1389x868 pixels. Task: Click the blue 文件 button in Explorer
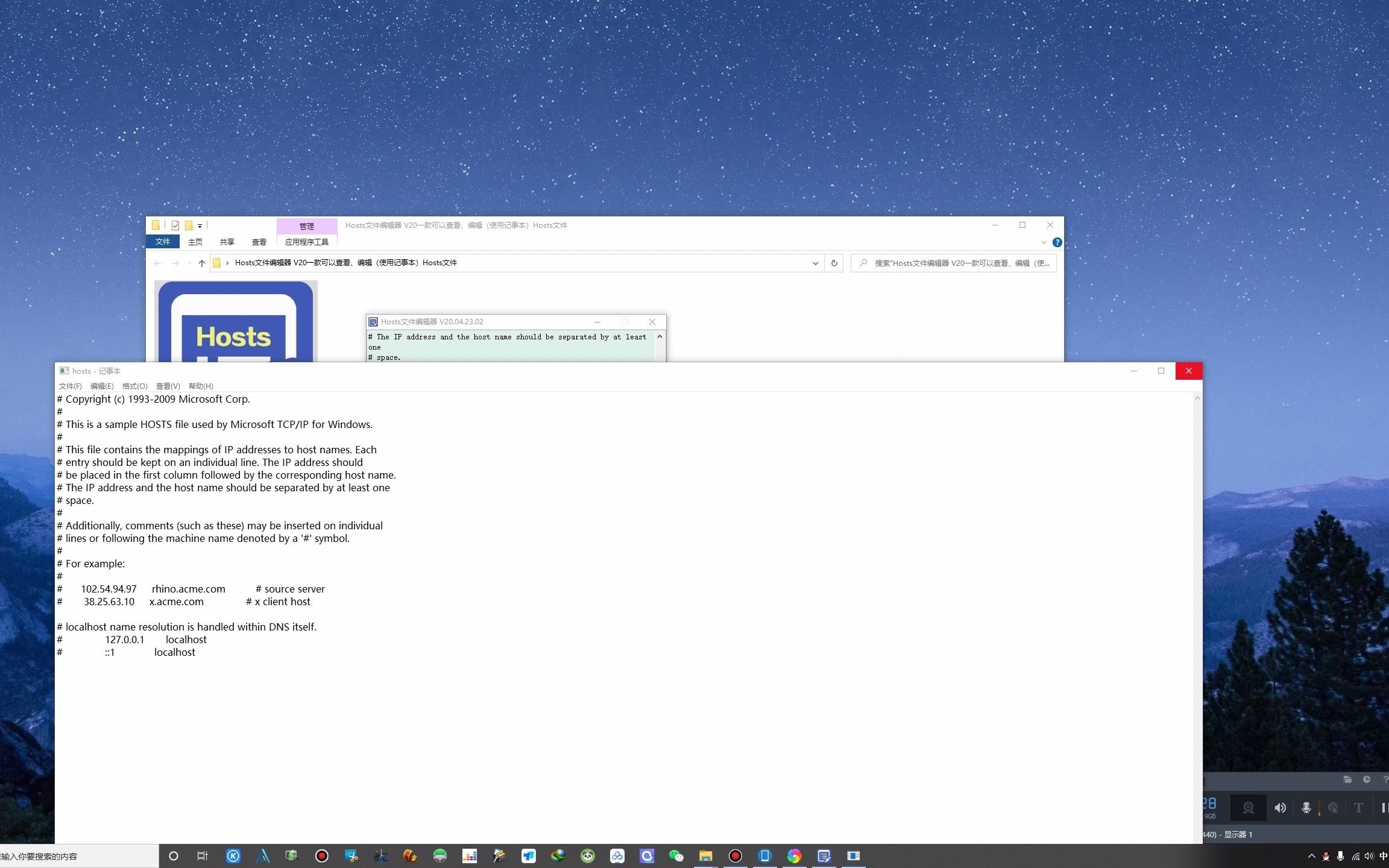point(163,242)
